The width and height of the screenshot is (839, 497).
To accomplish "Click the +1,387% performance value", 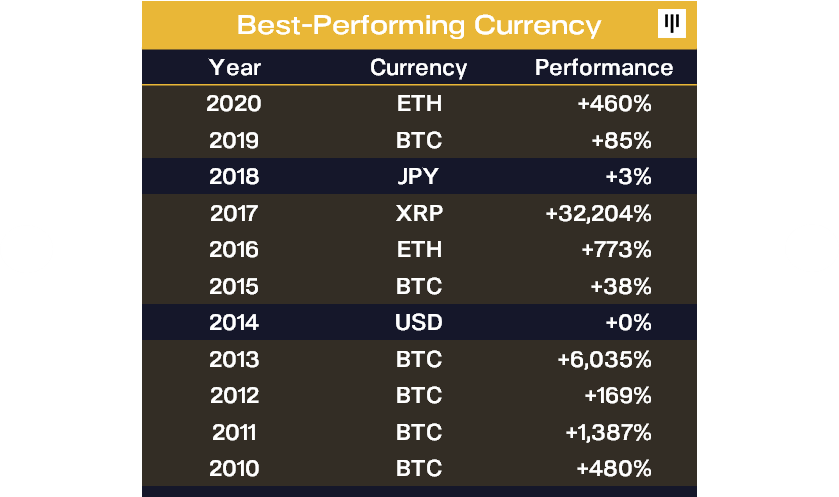I will coord(608,432).
